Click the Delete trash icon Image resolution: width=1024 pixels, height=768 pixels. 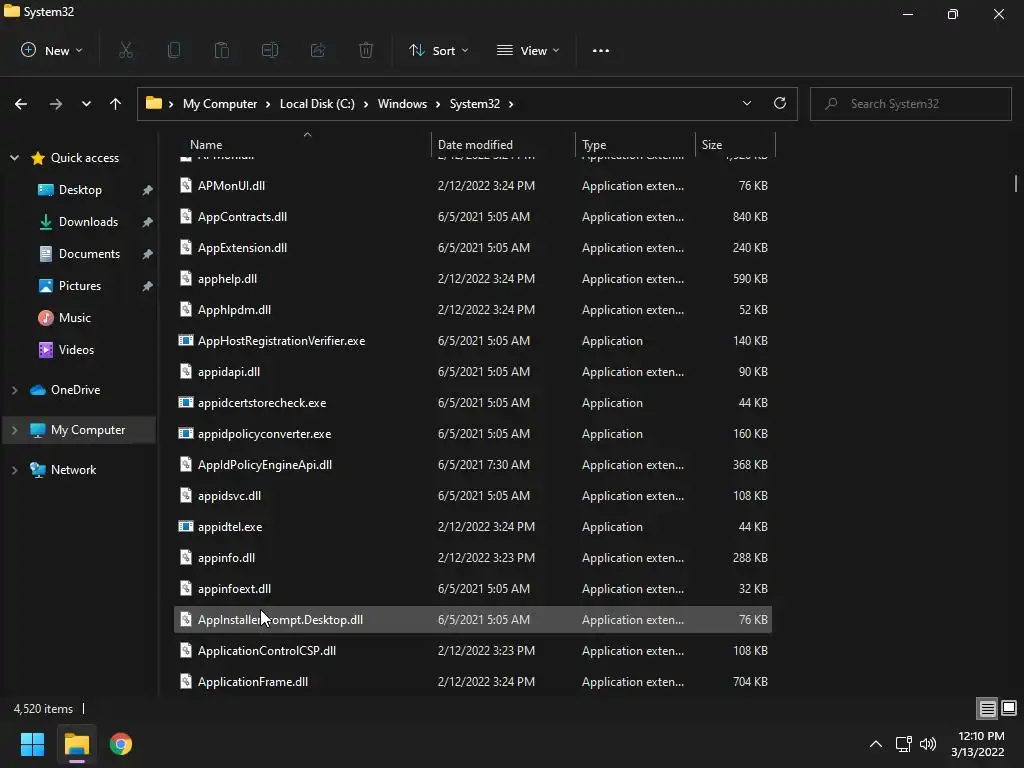click(x=366, y=50)
